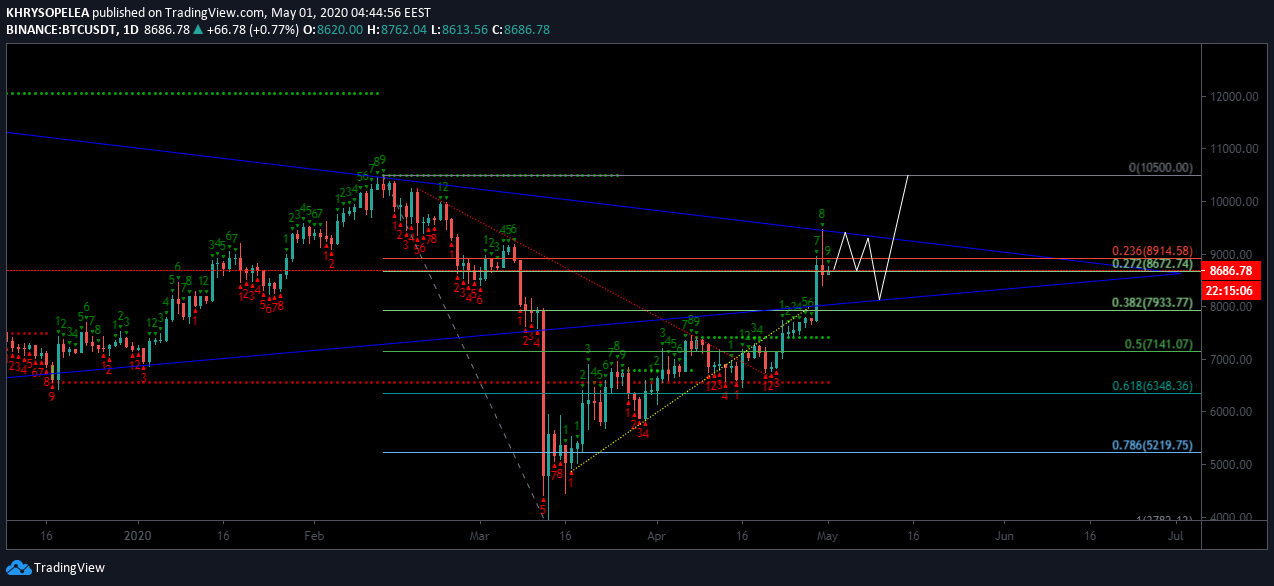The width and height of the screenshot is (1274, 586).
Task: Select the 0.382(7933.77) Fibonacci label
Action: pos(1152,302)
